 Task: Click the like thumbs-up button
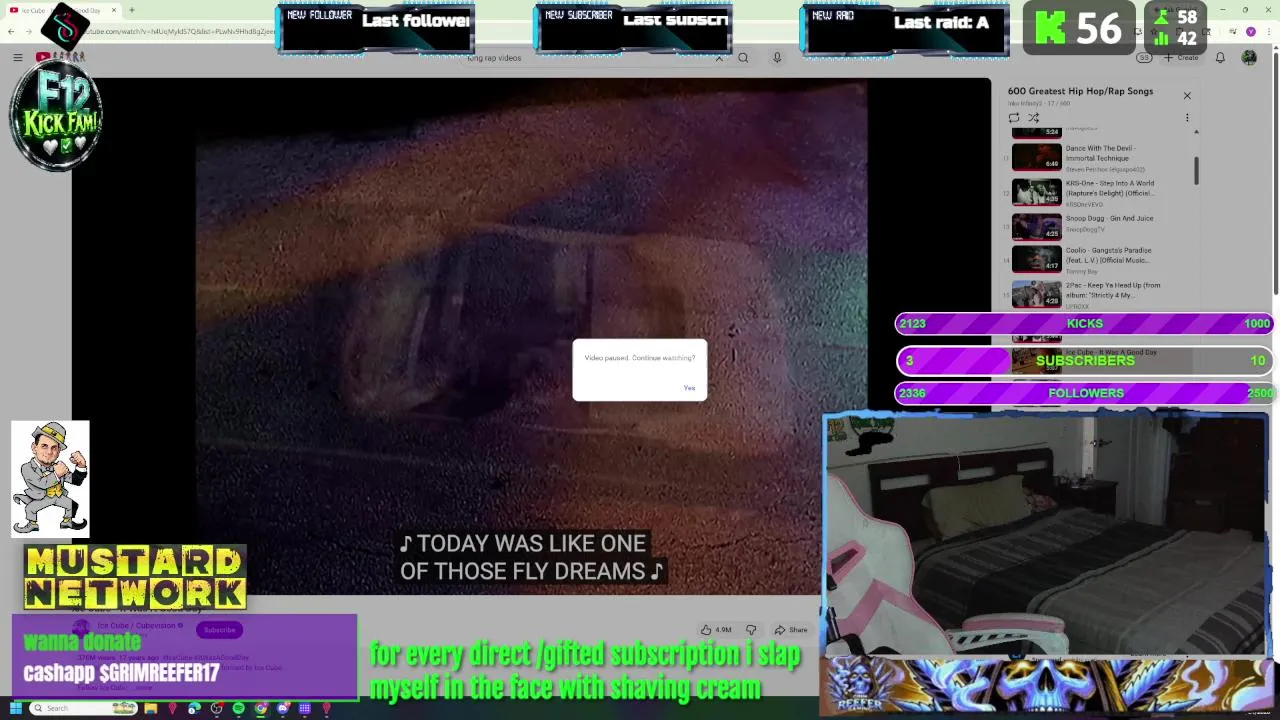pos(716,630)
